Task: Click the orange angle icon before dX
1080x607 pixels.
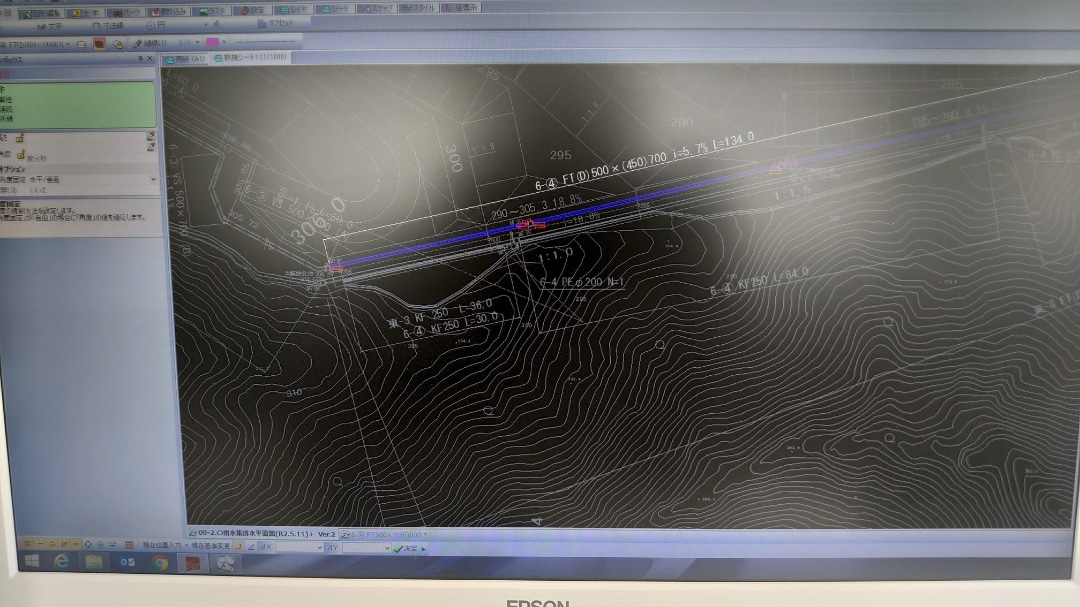Action: pos(238,546)
